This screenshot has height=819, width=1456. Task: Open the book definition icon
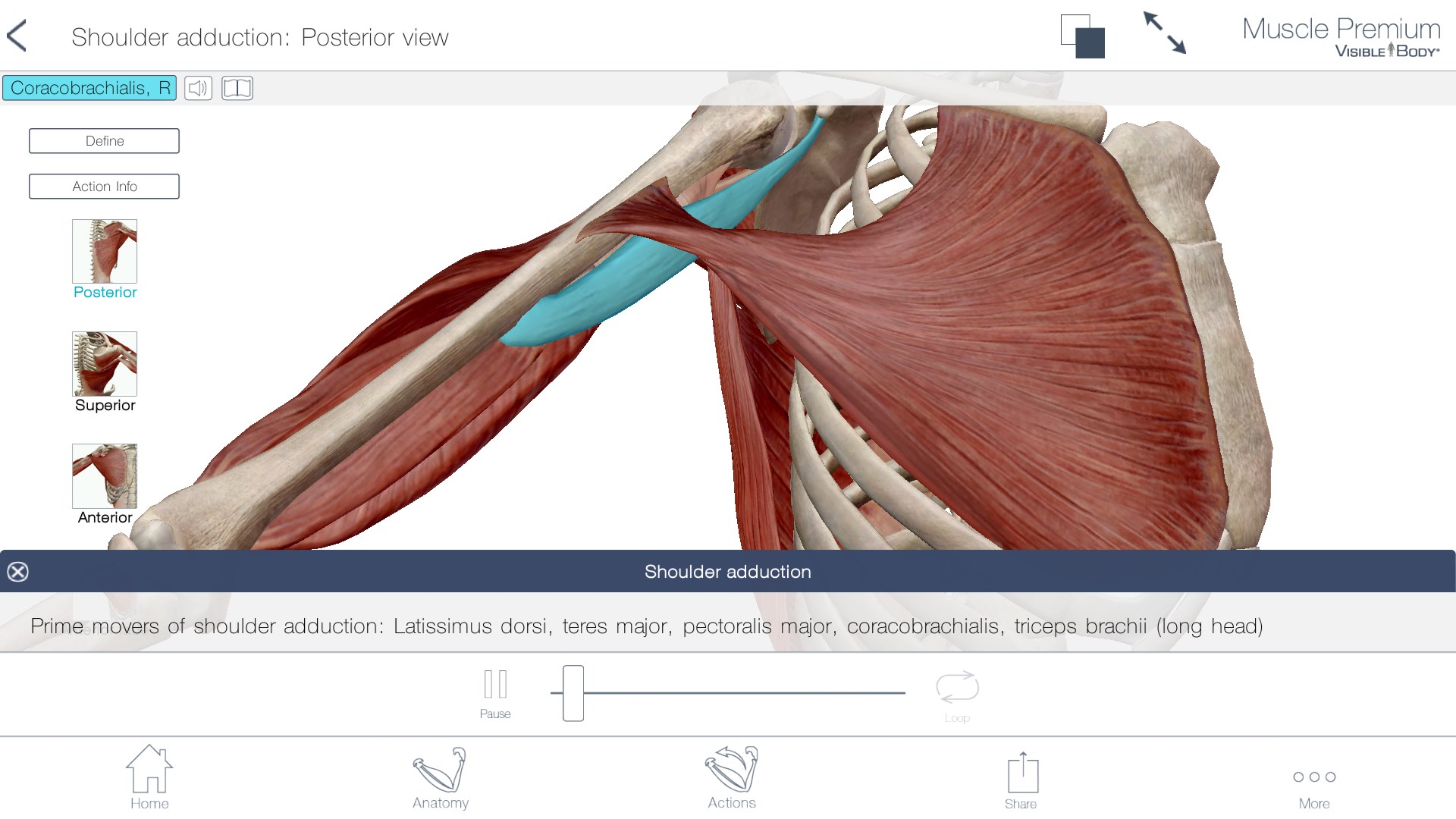click(237, 88)
